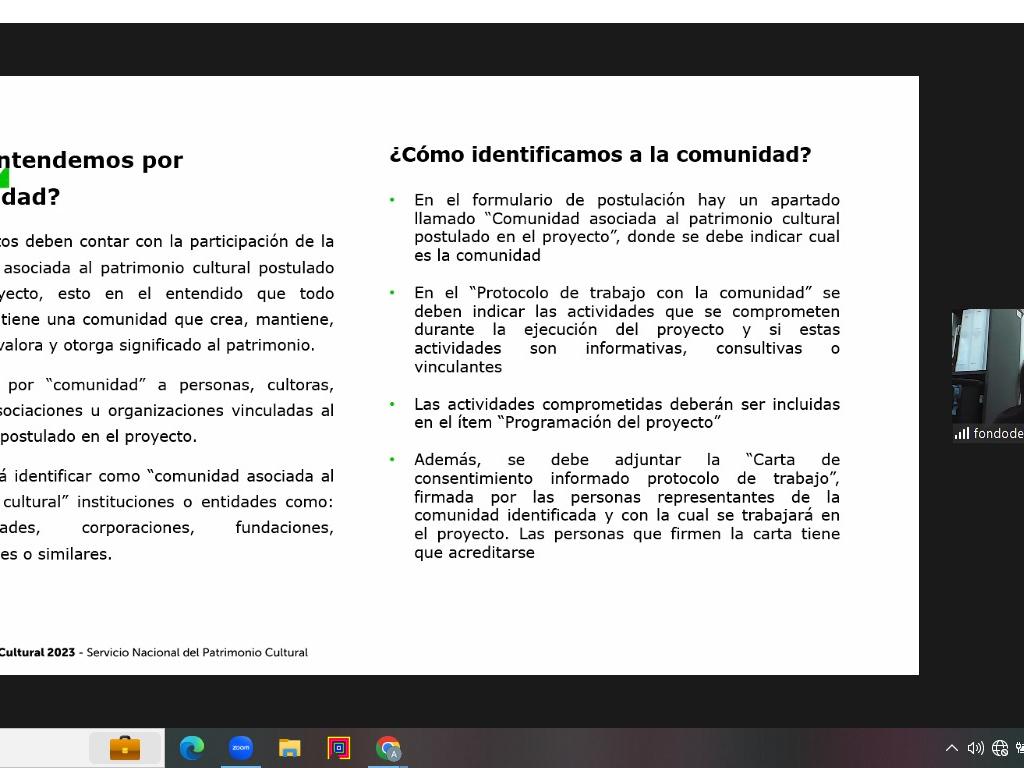Click the bullet starting "Las actividades comprometidas deberán"
The width and height of the screenshot is (1024, 768).
(x=626, y=413)
